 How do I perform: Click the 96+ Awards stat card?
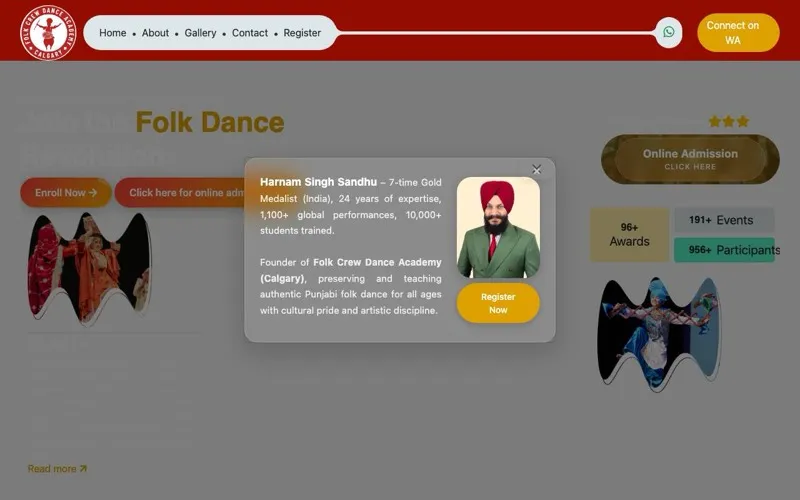pos(629,235)
